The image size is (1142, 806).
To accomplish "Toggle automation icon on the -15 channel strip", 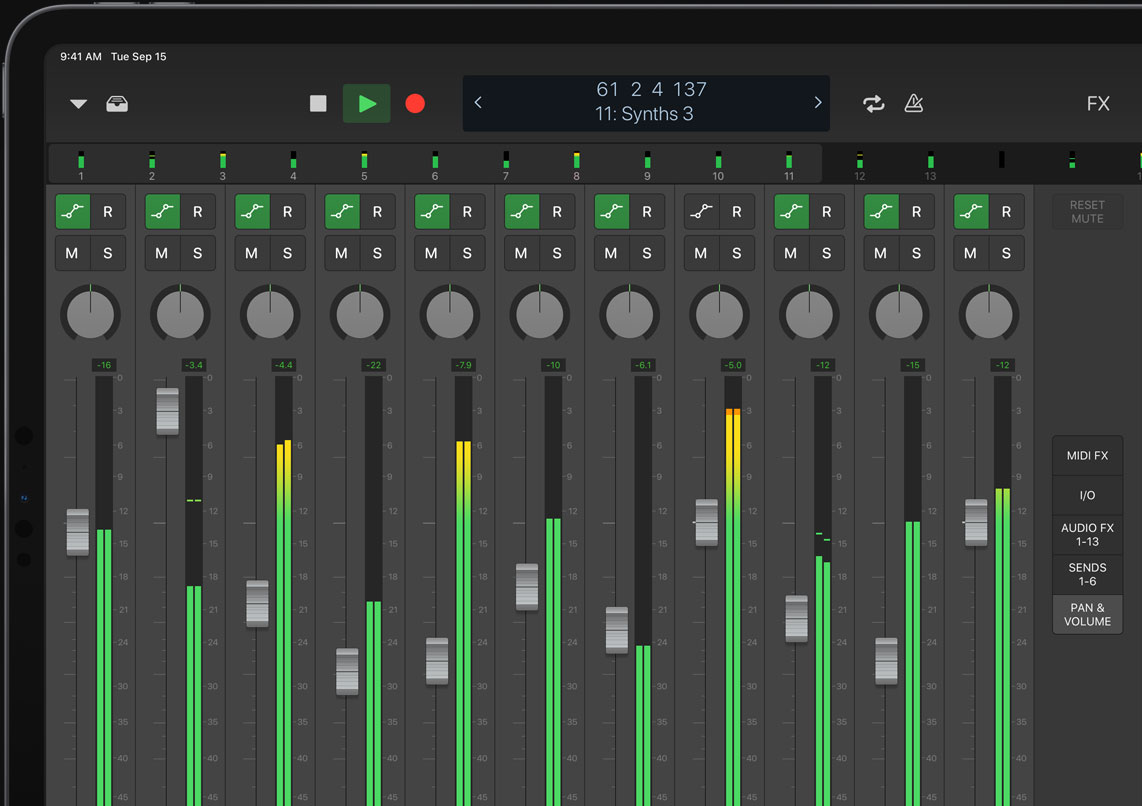I will tap(881, 212).
